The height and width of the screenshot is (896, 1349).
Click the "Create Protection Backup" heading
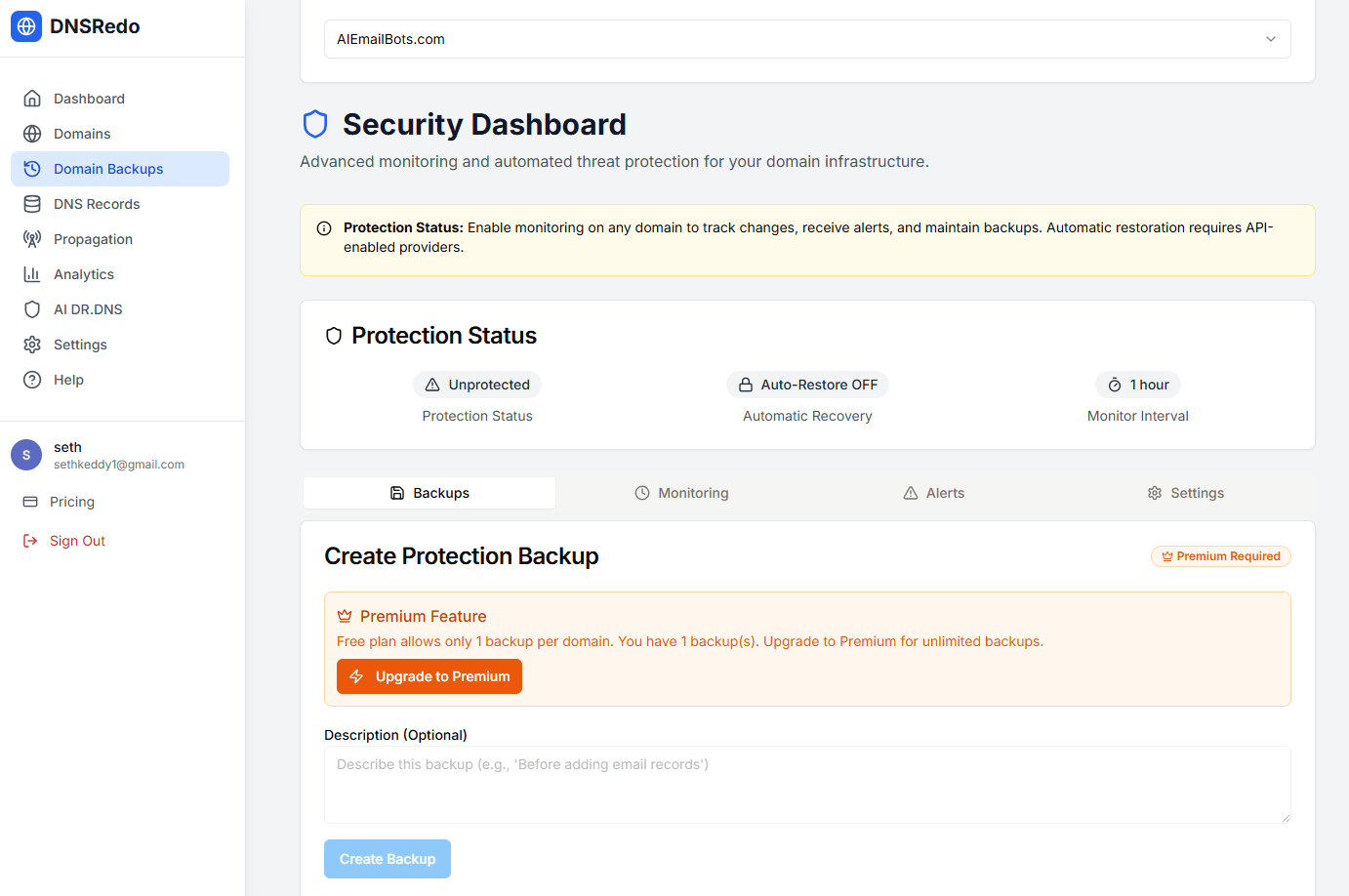[462, 556]
